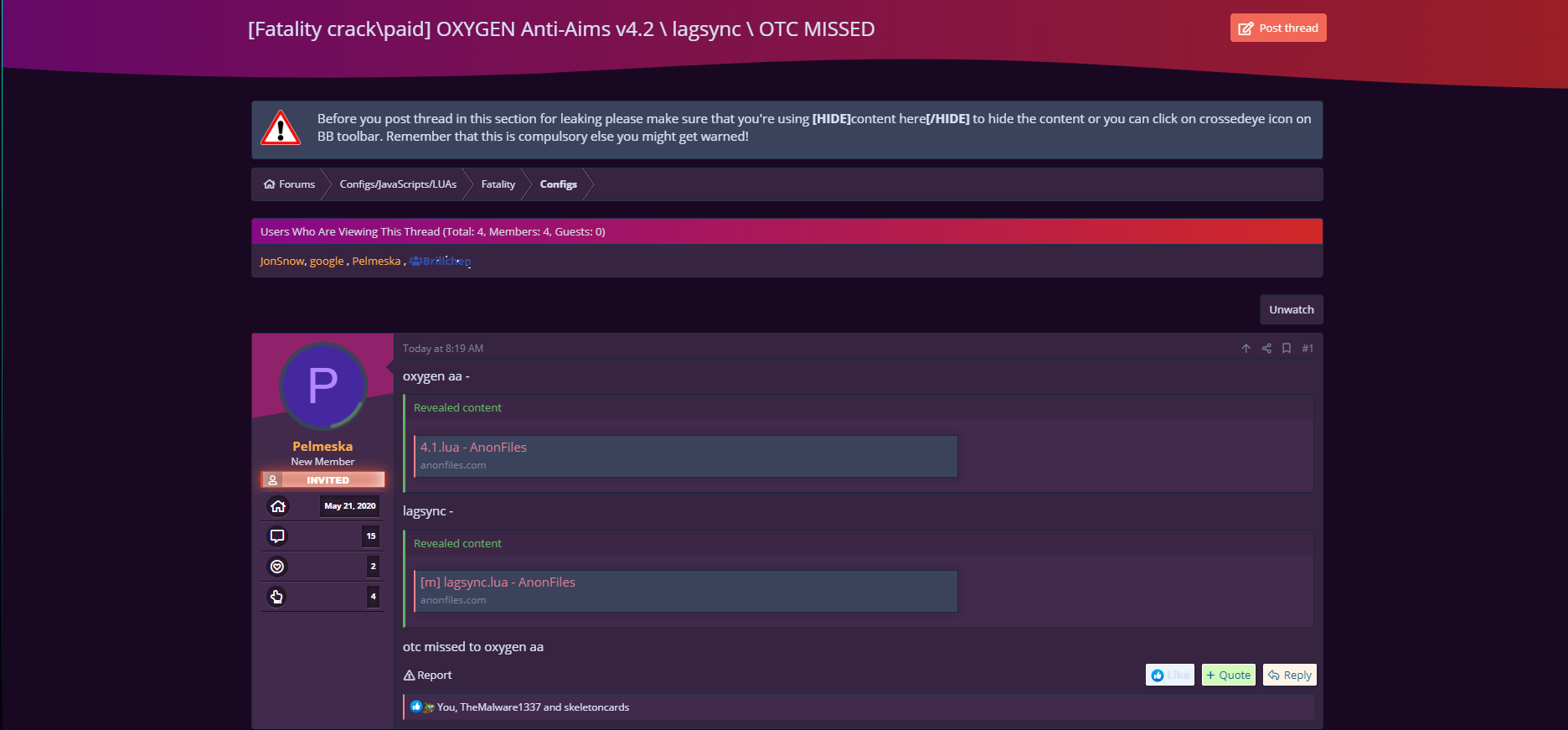
Task: Click the May 21, 2020 join date
Action: click(350, 506)
